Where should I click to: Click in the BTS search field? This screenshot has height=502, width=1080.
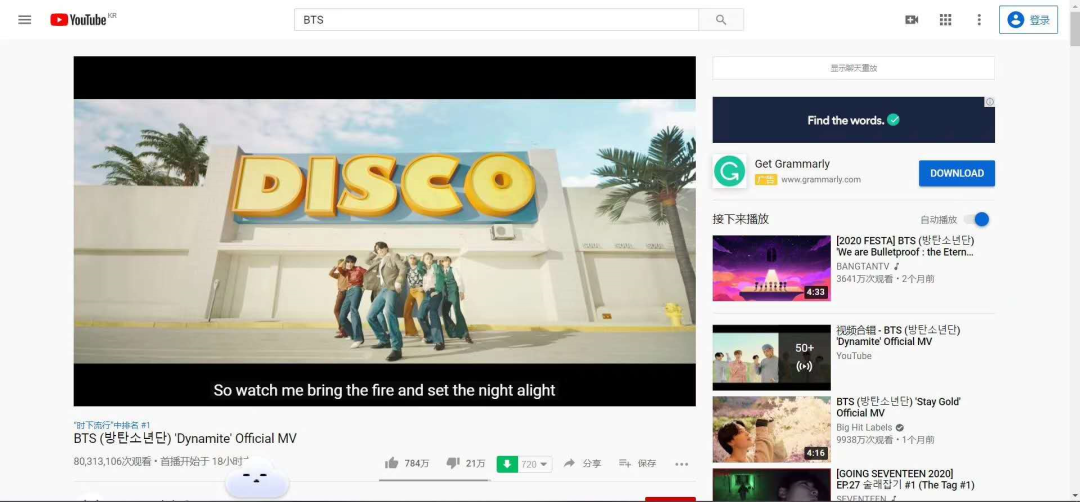click(x=496, y=20)
